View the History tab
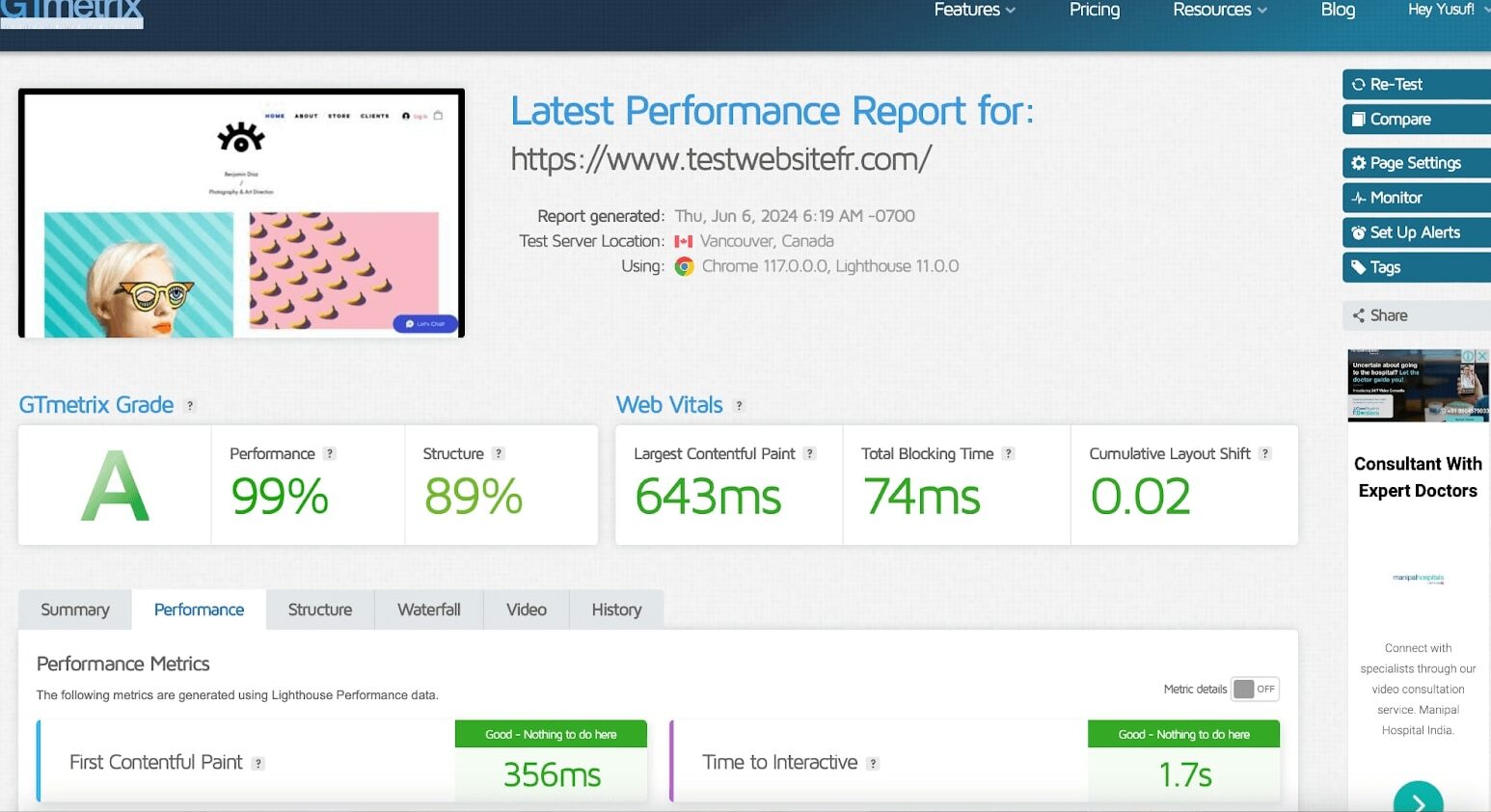This screenshot has height=812, width=1491. coord(616,609)
